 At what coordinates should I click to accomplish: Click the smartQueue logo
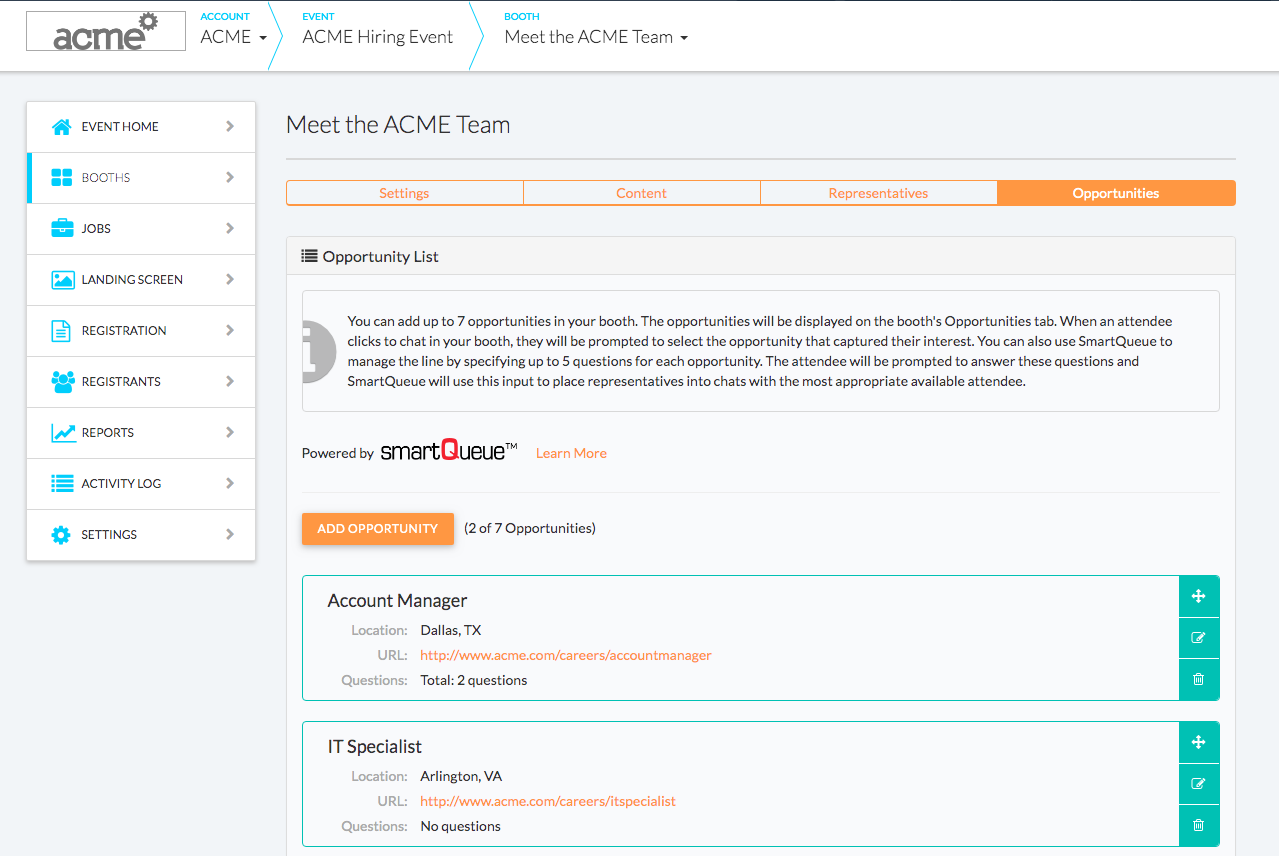[449, 452]
